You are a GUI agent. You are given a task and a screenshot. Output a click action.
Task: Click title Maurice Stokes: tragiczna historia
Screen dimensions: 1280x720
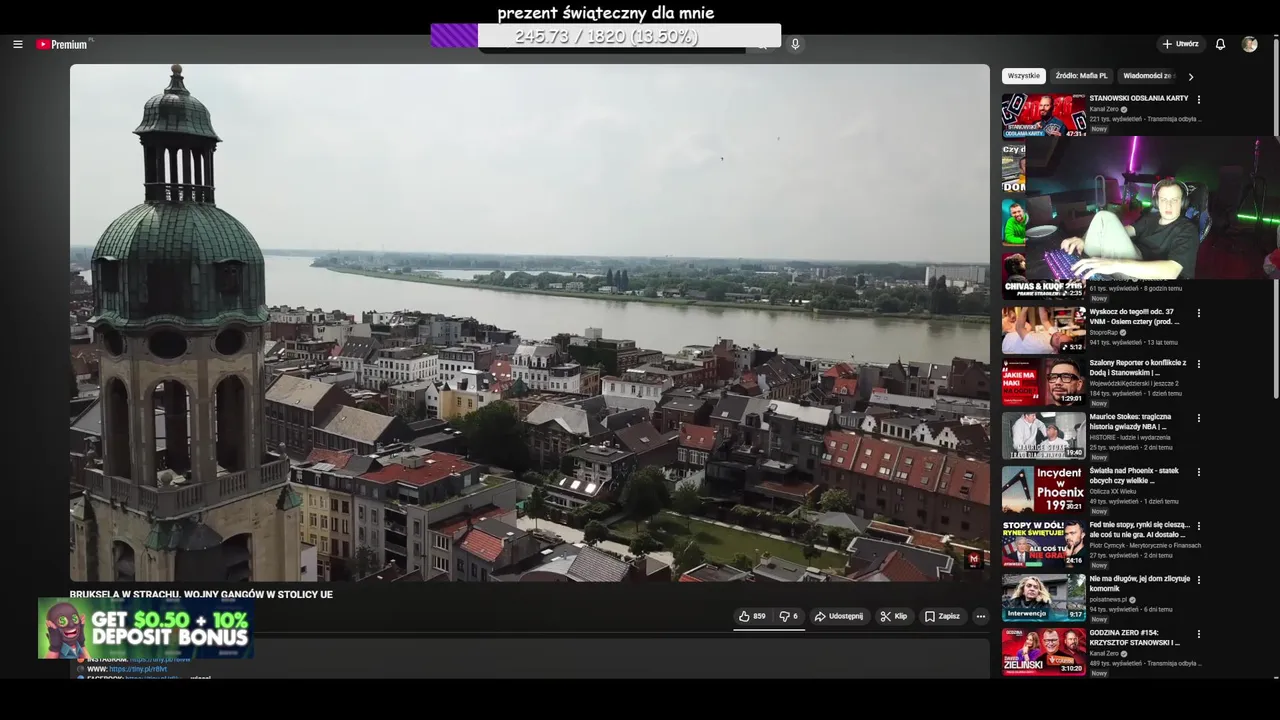pyautogui.click(x=1131, y=422)
